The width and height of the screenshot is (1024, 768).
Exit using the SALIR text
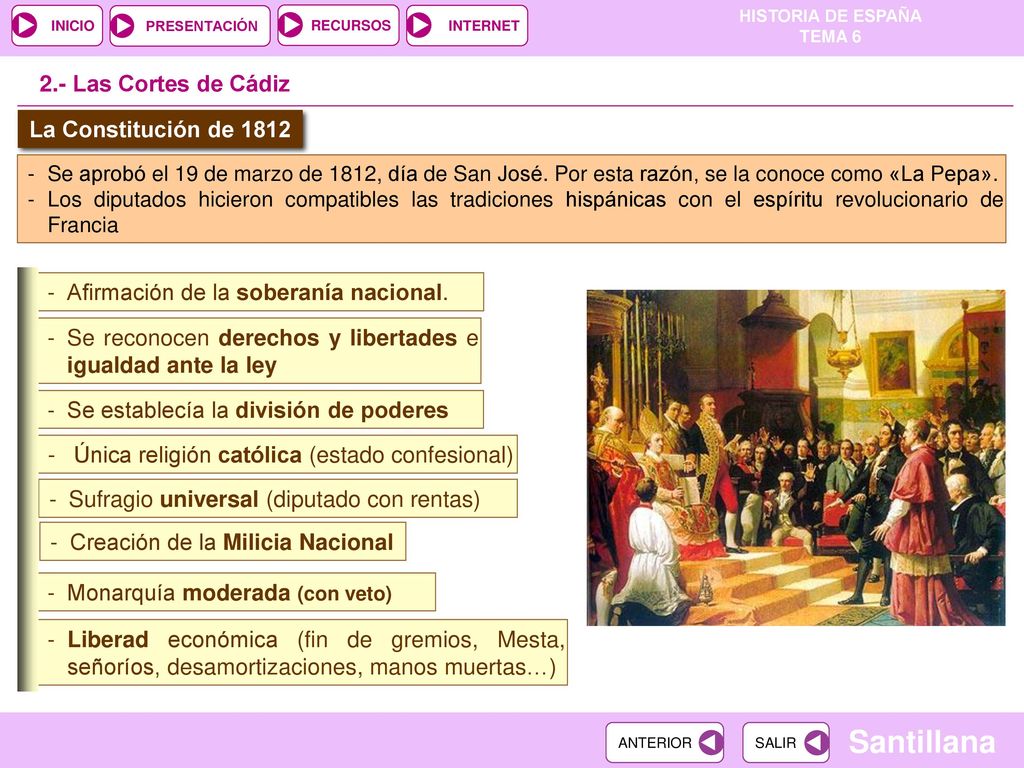pos(775,743)
